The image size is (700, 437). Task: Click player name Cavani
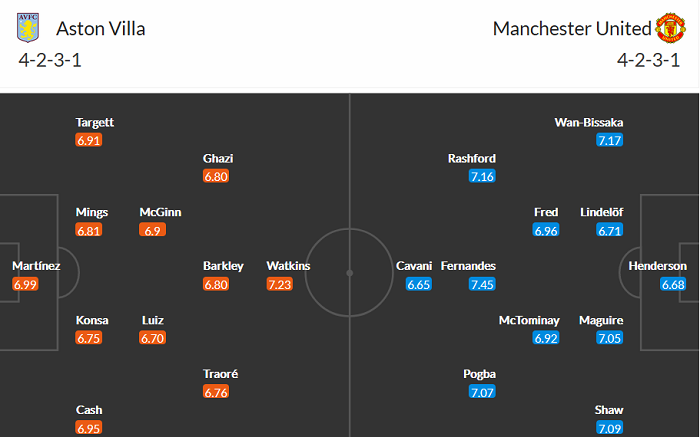click(x=414, y=266)
